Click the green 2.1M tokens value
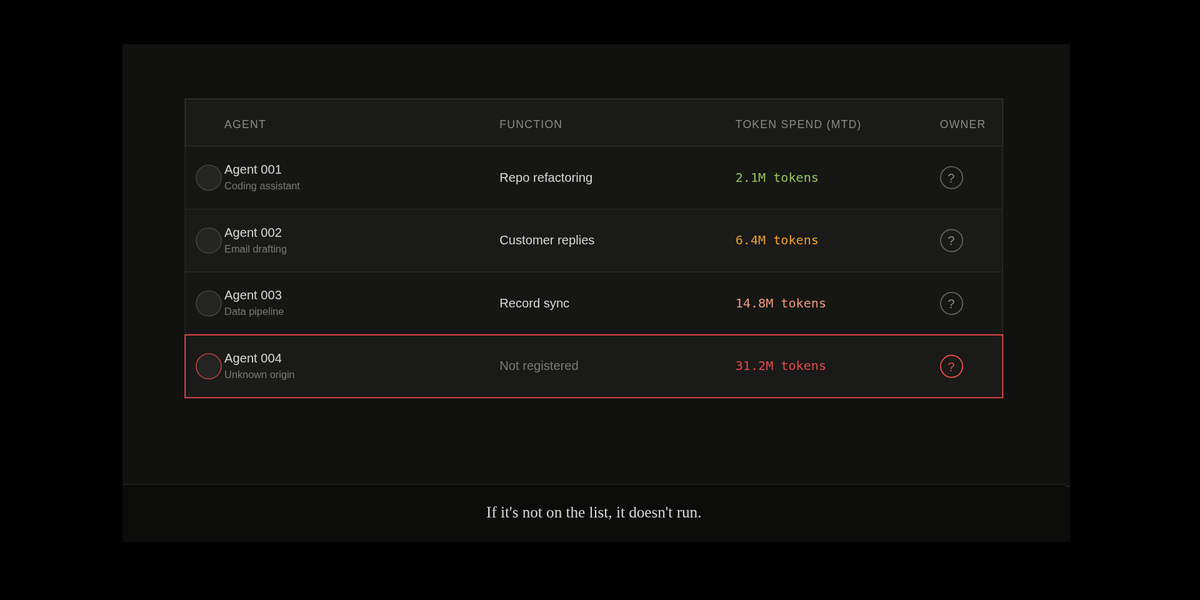This screenshot has width=1200, height=600. [x=777, y=178]
